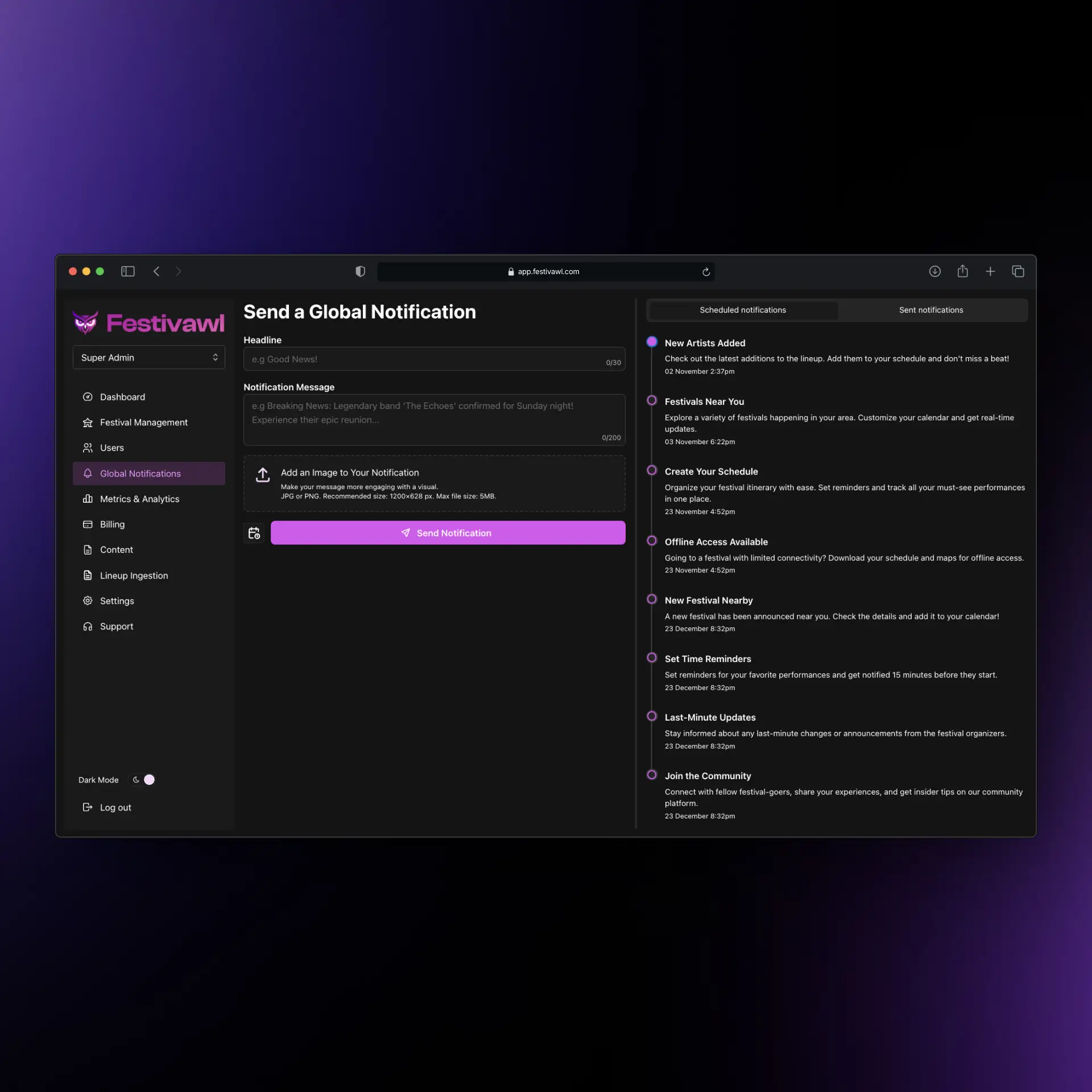Image resolution: width=1092 pixels, height=1092 pixels.
Task: Click the 02 November 2:37pm timestamp
Action: tap(700, 371)
